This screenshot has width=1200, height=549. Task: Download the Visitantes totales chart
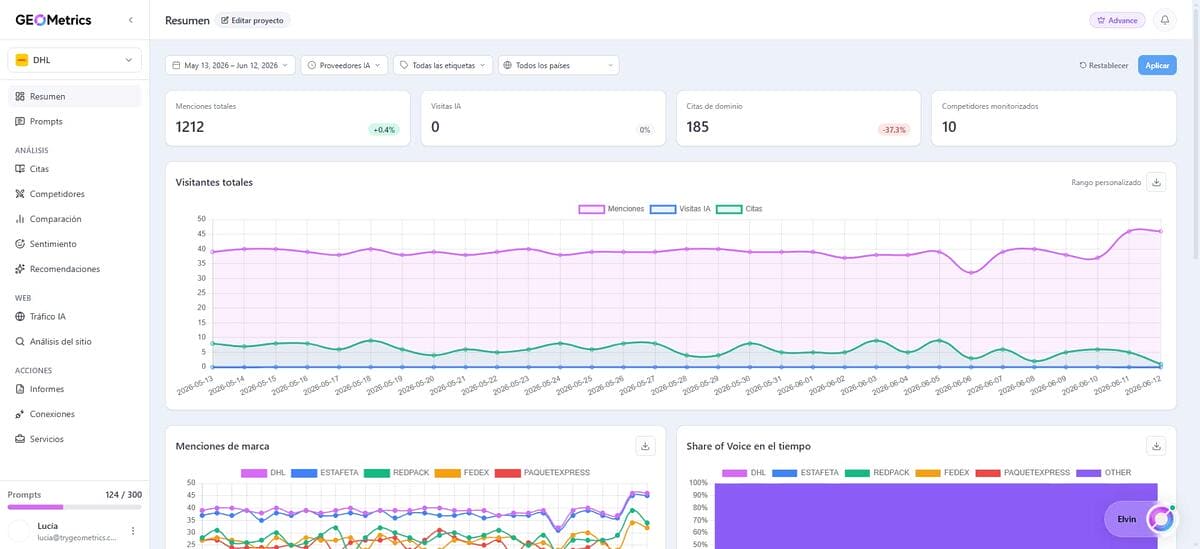1157,182
